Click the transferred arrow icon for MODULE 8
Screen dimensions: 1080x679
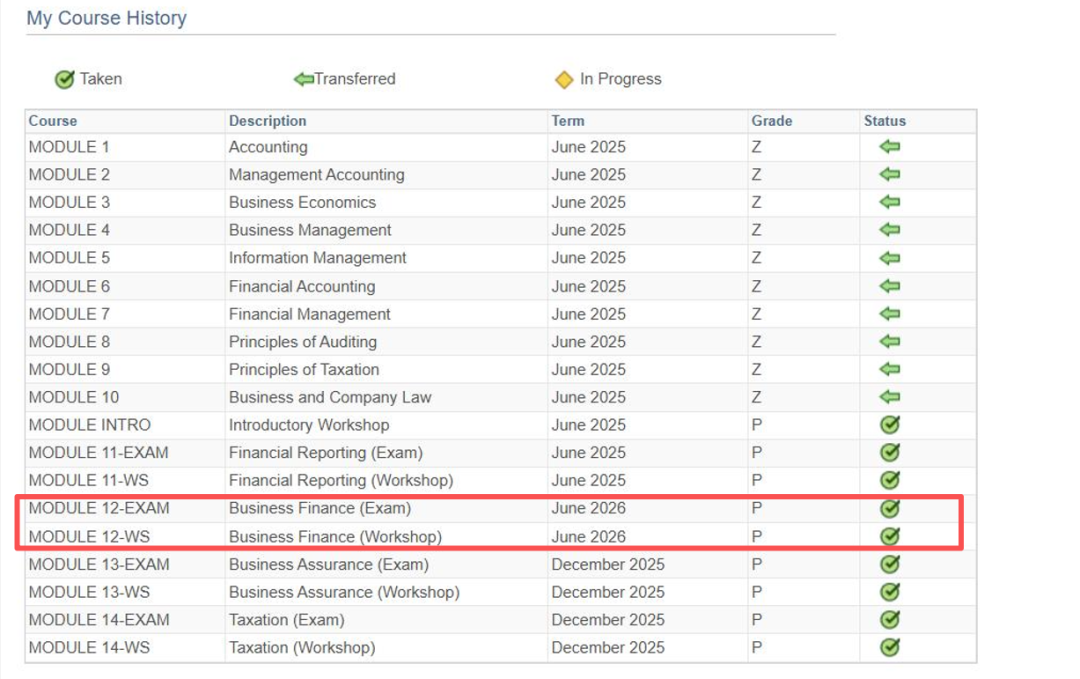point(890,342)
